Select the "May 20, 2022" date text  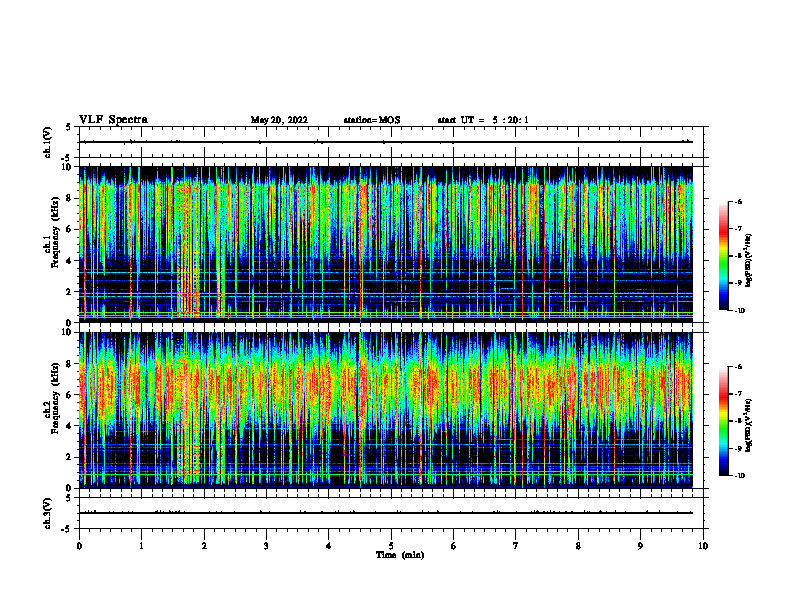pos(279,120)
